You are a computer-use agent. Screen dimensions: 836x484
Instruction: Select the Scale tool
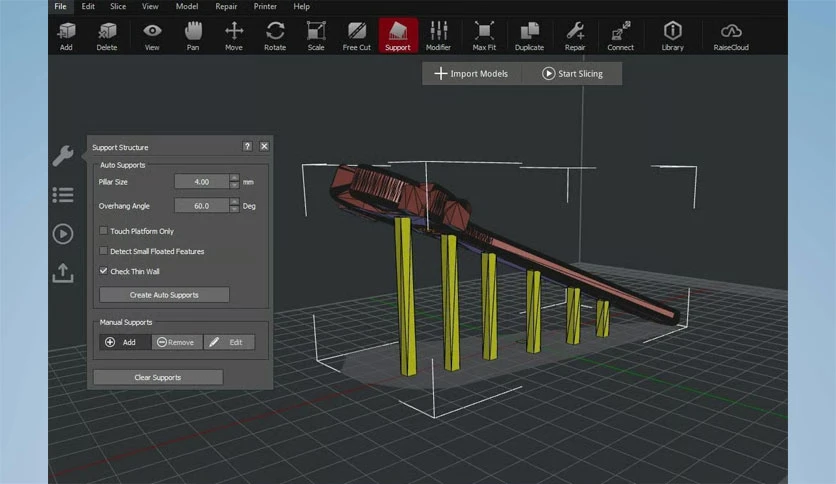[316, 36]
